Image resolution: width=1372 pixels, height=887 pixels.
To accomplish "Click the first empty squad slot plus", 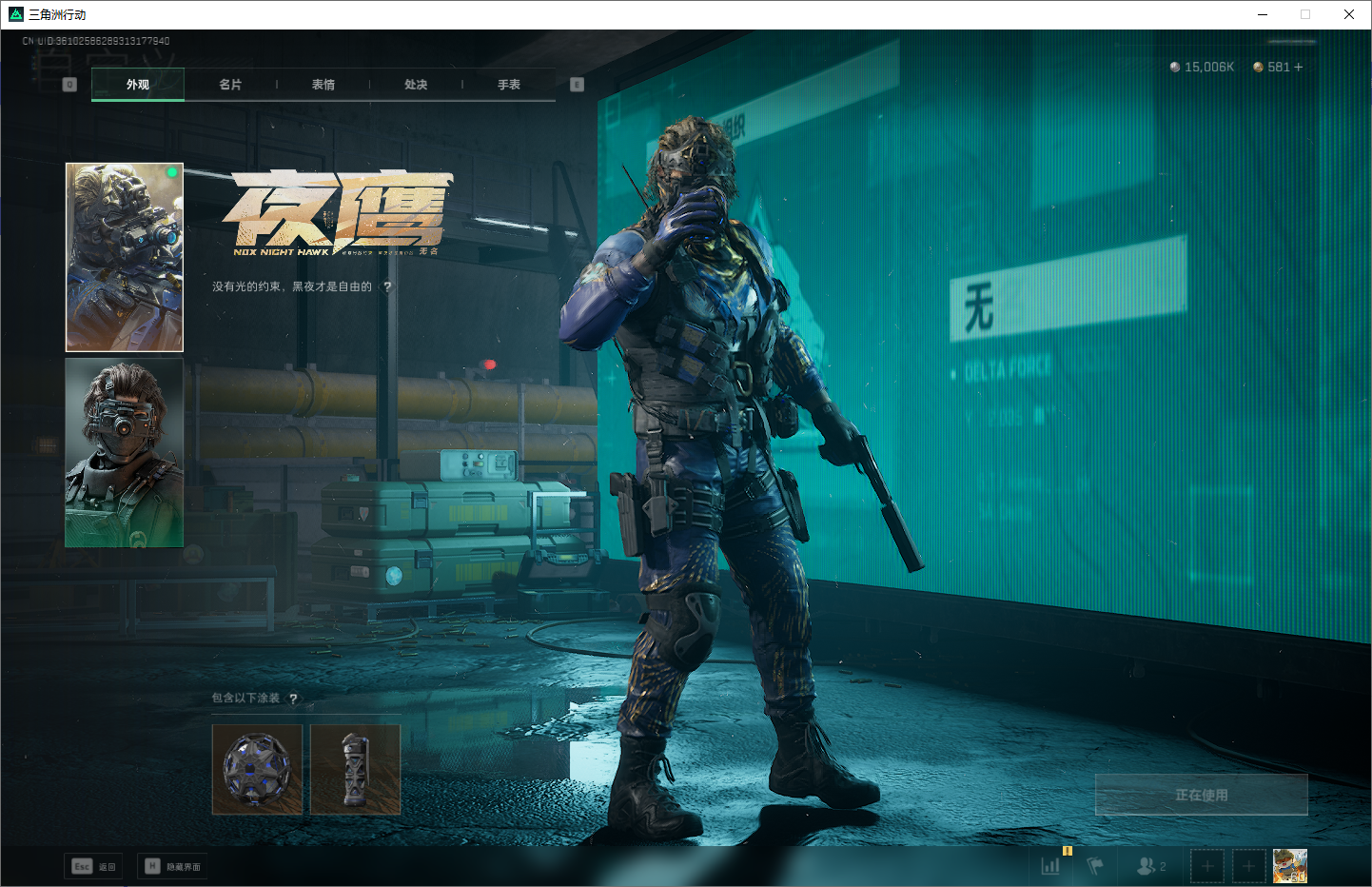I will coord(1207,866).
